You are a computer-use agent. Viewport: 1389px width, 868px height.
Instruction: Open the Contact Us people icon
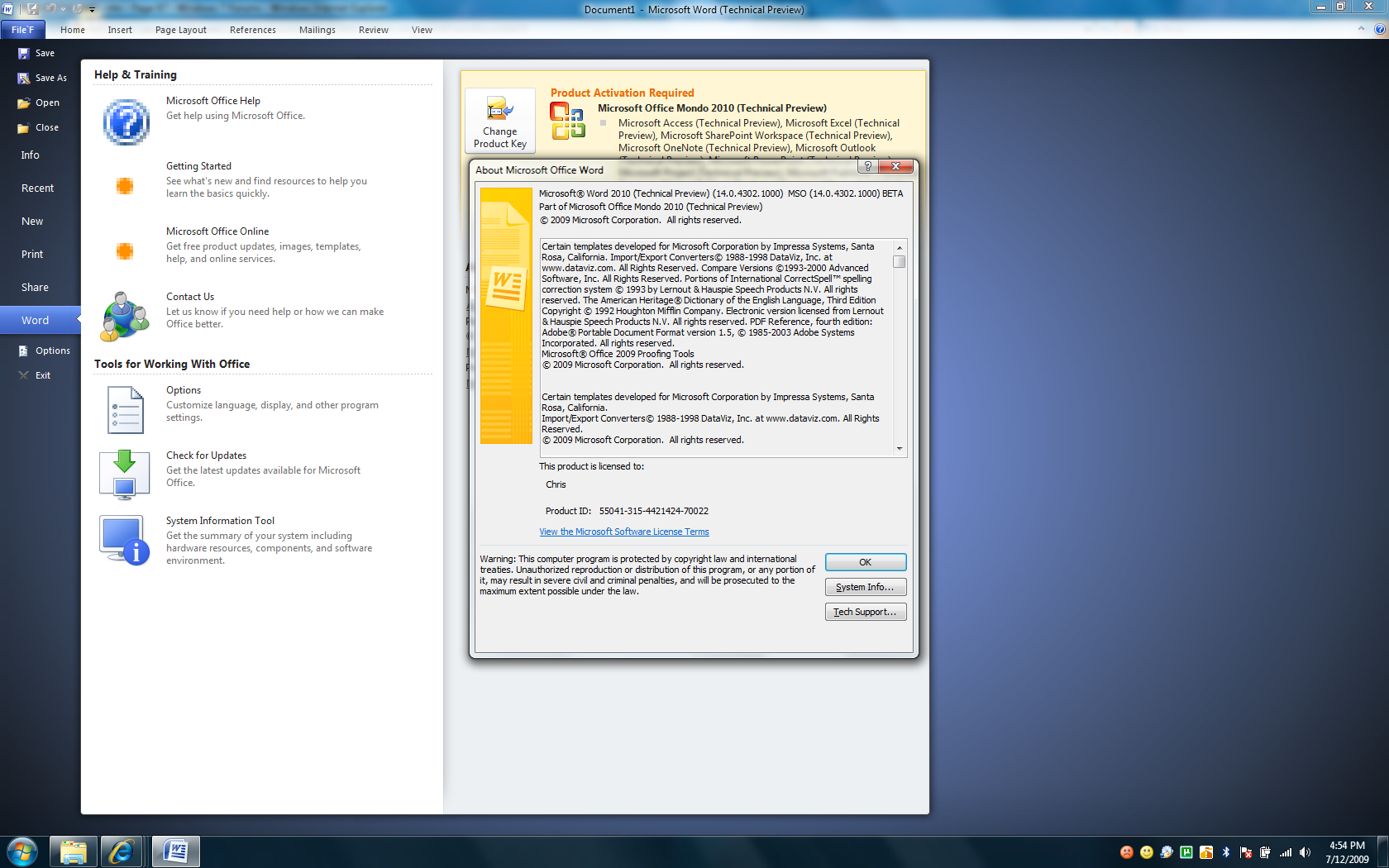(x=125, y=316)
